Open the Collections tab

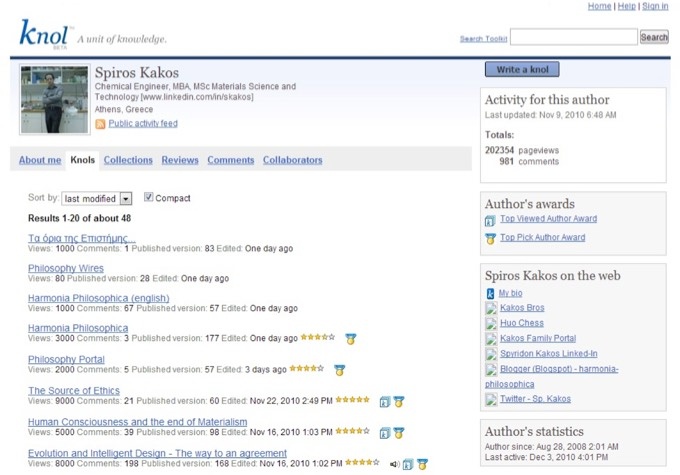[128, 160]
